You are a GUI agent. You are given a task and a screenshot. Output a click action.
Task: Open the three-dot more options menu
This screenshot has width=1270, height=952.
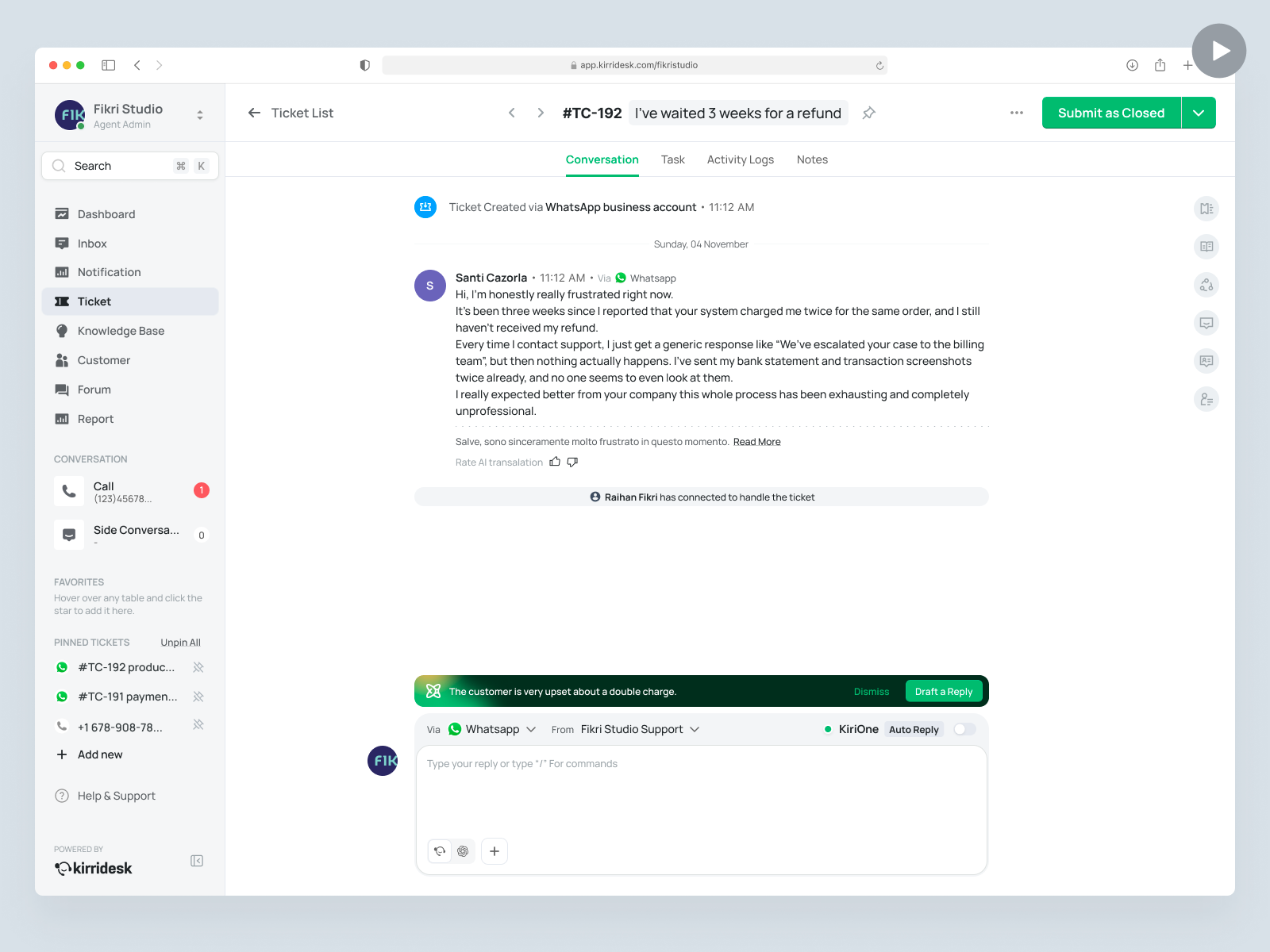pyautogui.click(x=1017, y=113)
